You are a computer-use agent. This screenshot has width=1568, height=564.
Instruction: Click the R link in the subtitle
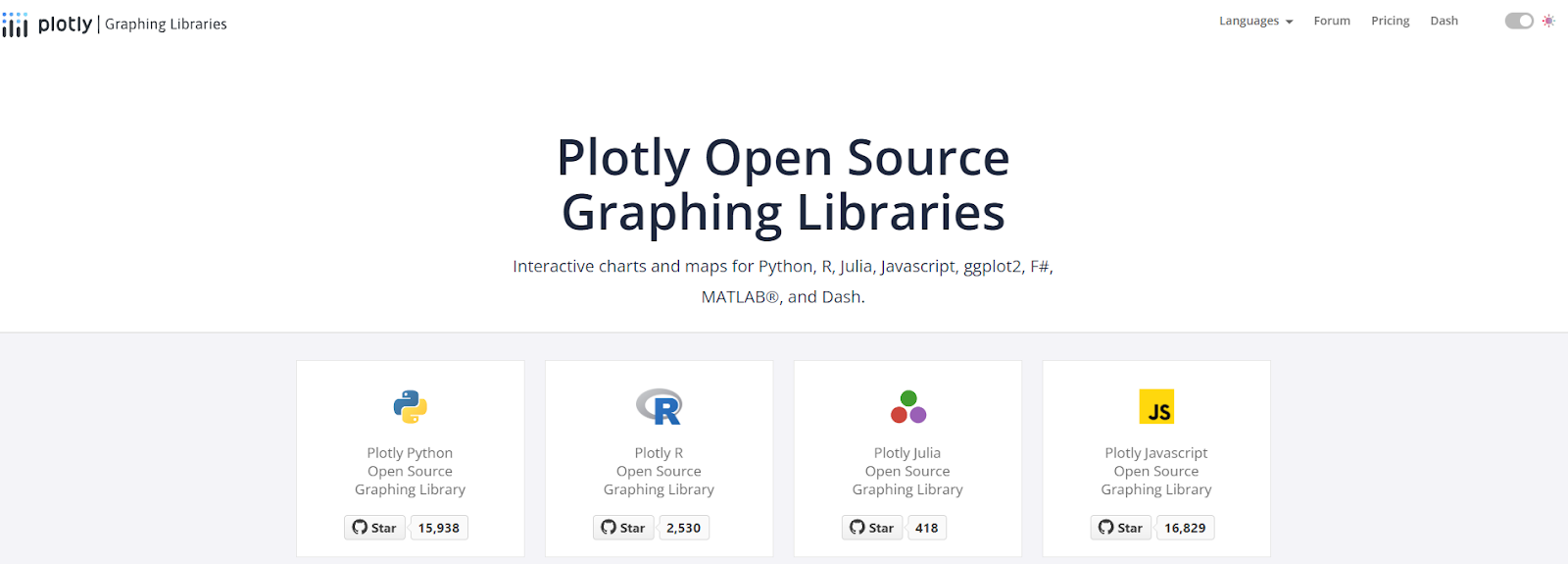pyautogui.click(x=826, y=266)
